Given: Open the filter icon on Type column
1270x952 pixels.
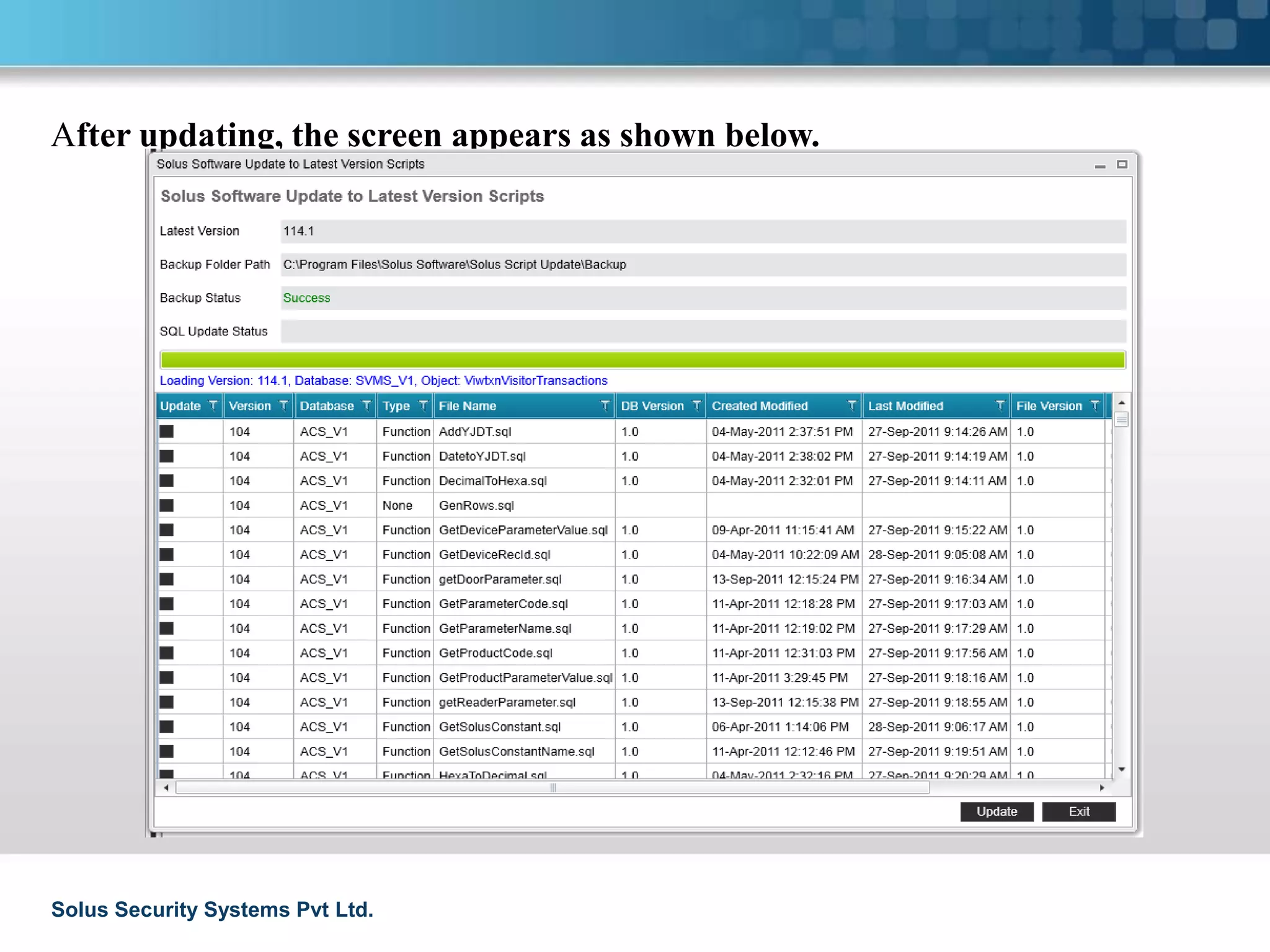Looking at the screenshot, I should pyautogui.click(x=423, y=406).
